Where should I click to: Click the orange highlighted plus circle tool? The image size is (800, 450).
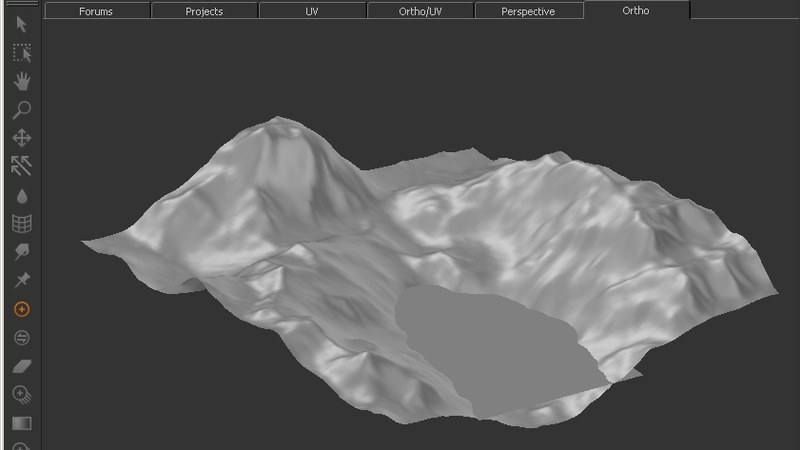(21, 310)
